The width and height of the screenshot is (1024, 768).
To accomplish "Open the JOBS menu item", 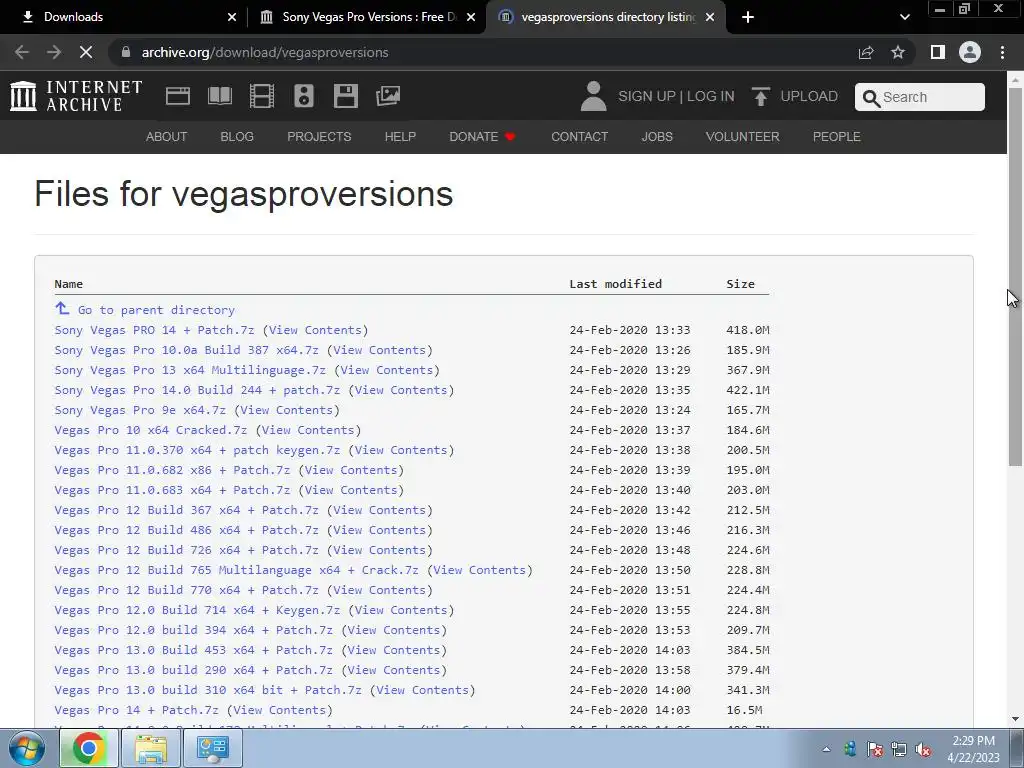I will [657, 136].
